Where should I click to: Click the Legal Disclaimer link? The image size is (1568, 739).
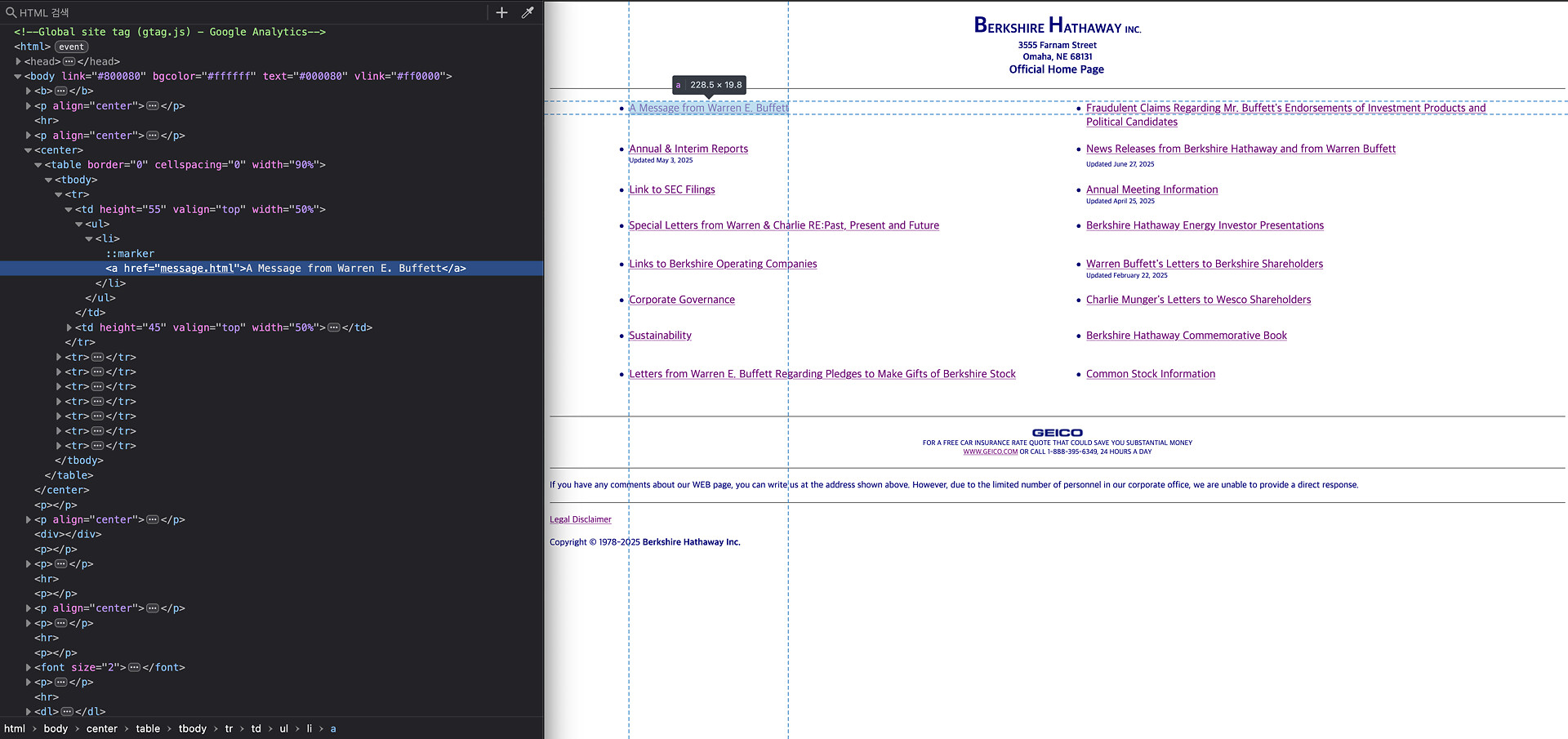[x=580, y=519]
